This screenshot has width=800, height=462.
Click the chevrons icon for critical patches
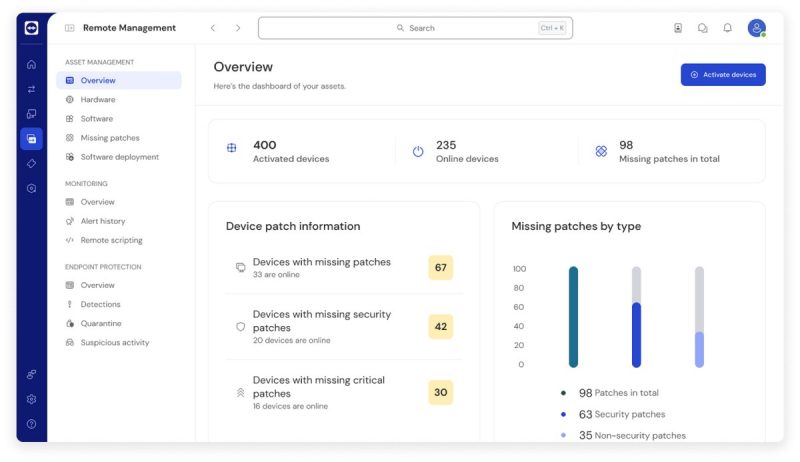(x=240, y=393)
